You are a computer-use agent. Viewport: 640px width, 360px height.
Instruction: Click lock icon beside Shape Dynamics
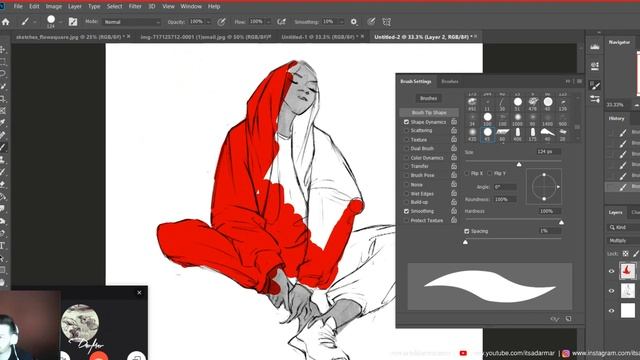click(x=453, y=122)
